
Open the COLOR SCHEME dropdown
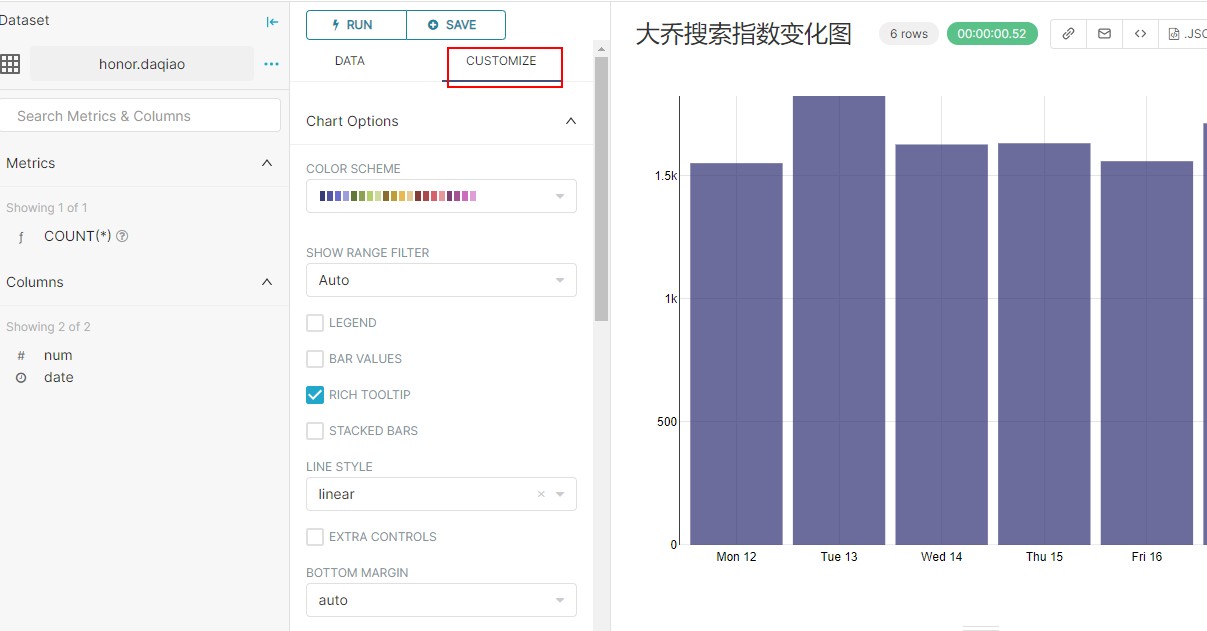point(441,196)
